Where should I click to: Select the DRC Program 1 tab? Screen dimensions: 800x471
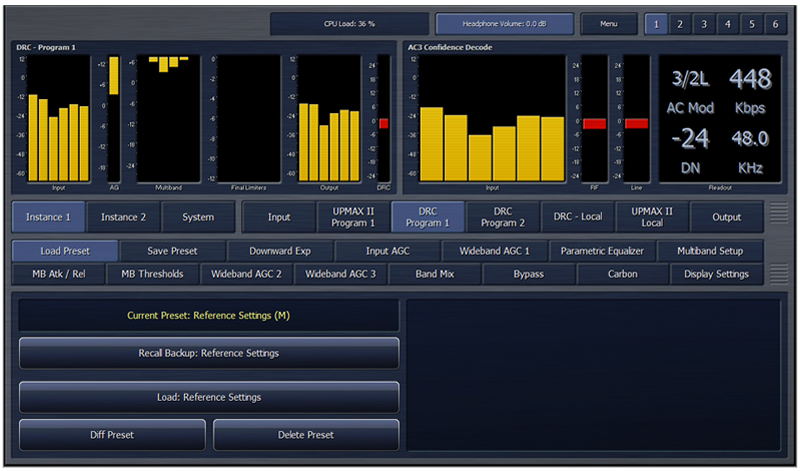pyautogui.click(x=428, y=217)
